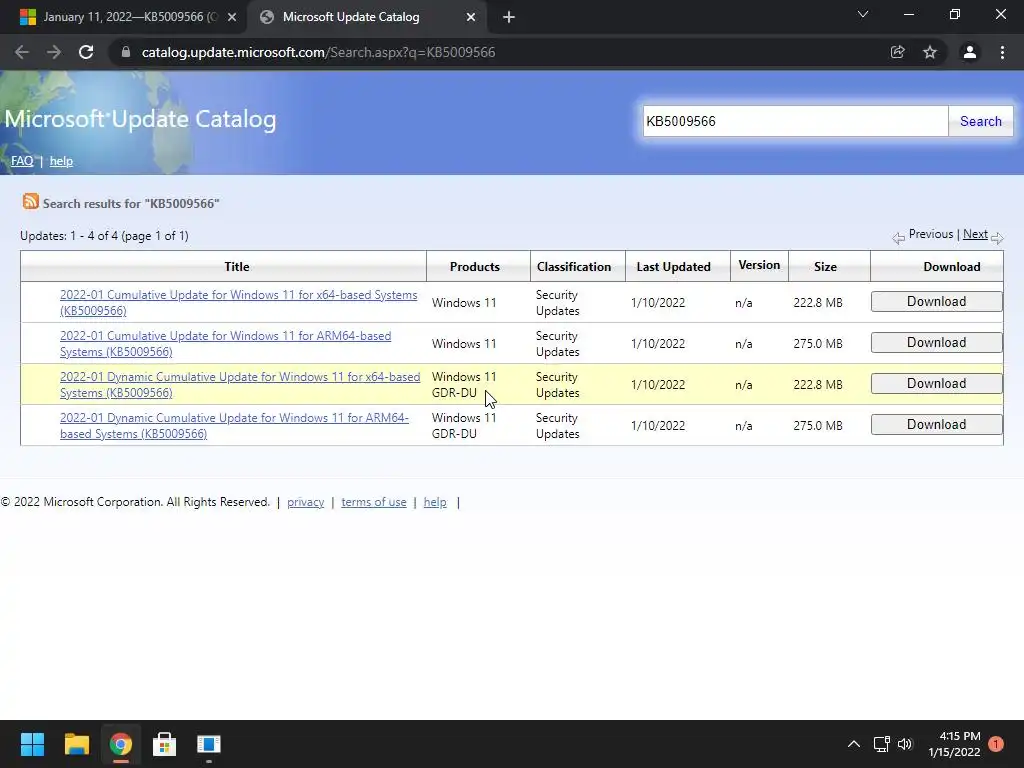Open the help link under the header
Viewport: 1024px width, 768px height.
61,161
